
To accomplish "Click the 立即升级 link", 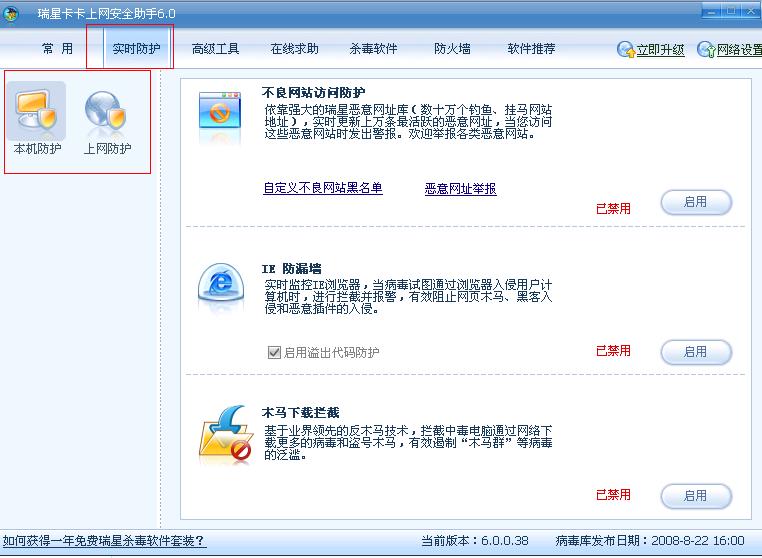I will (x=660, y=50).
